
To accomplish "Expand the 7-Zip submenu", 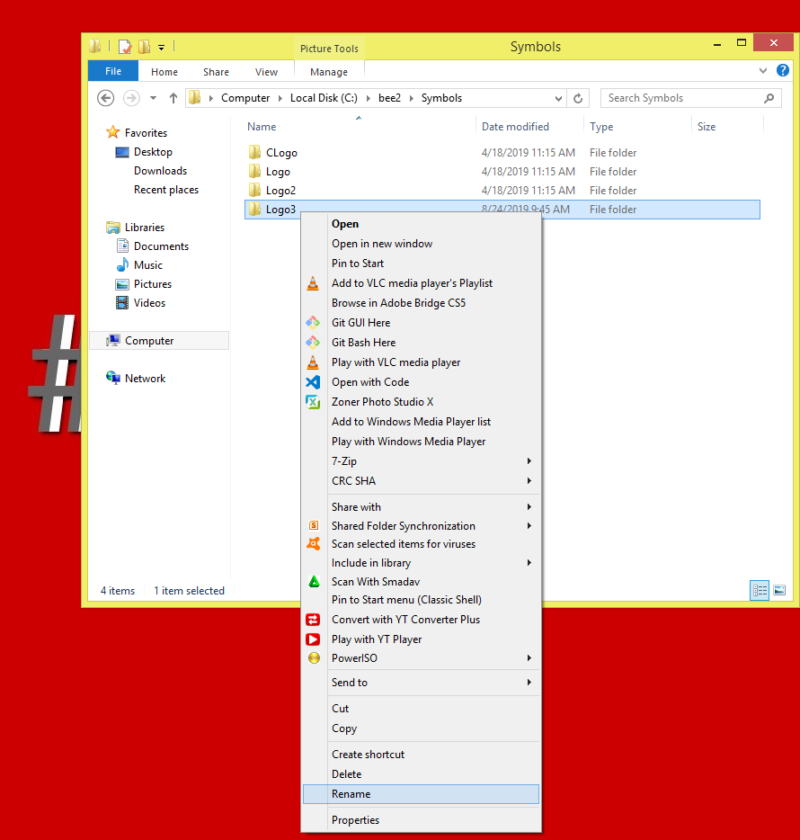I will (x=529, y=461).
